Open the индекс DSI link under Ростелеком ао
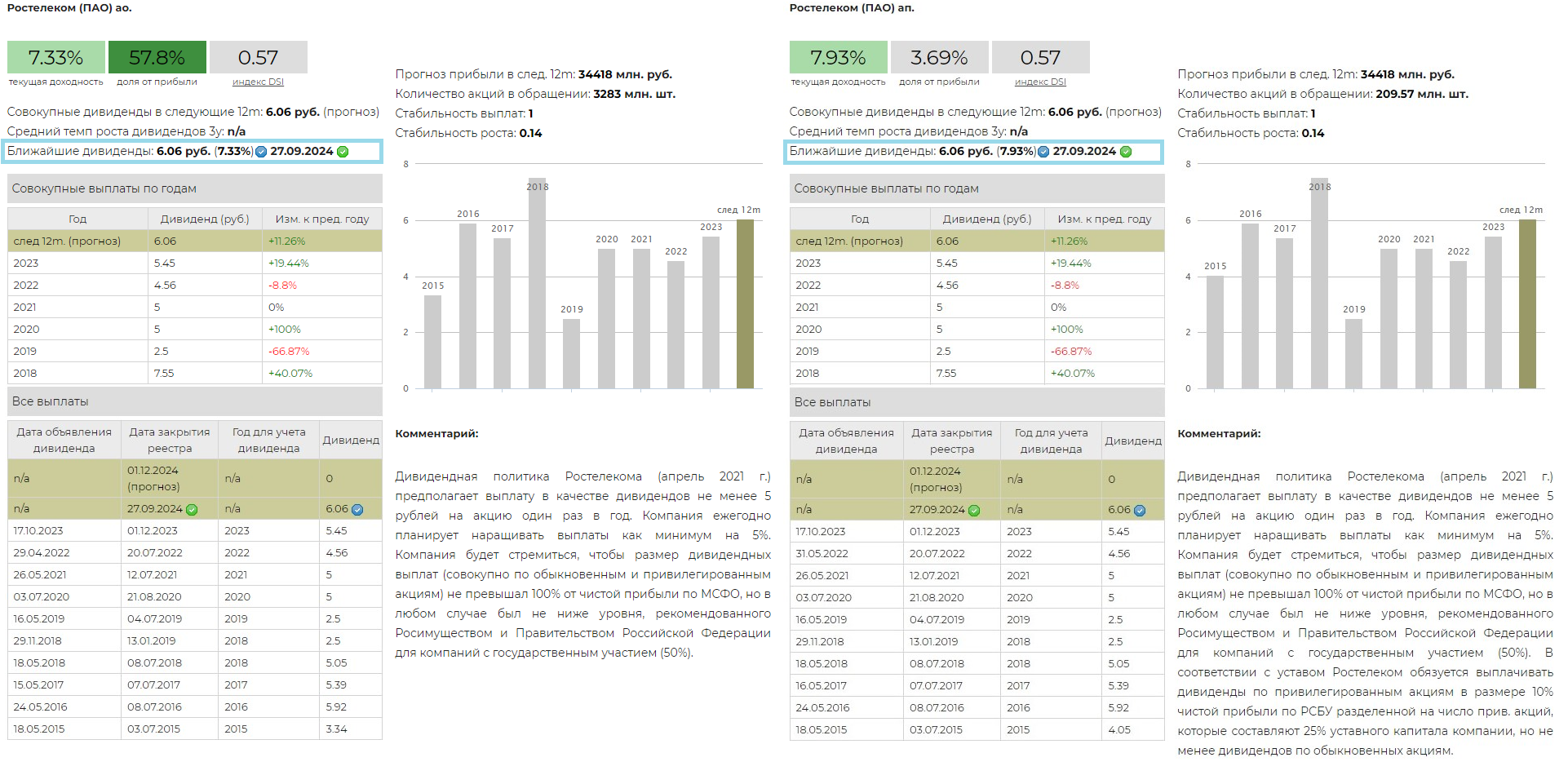The image size is (1568, 784). point(258,82)
